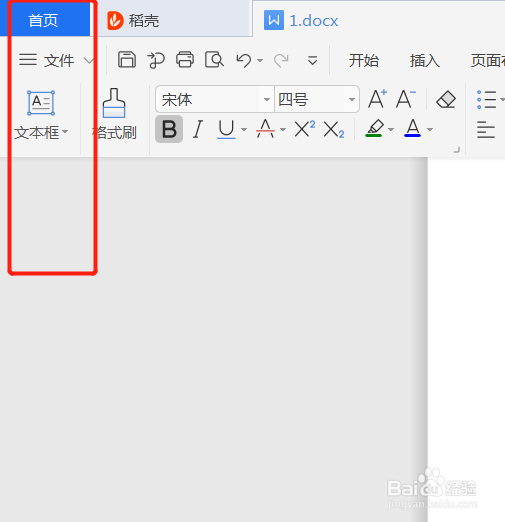Open the 文件 menu
This screenshot has width=505, height=522.
(x=59, y=61)
